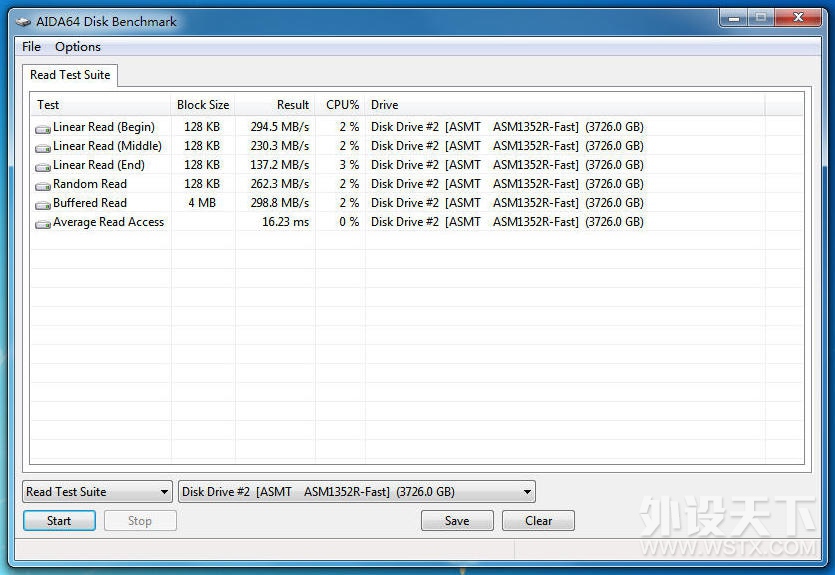This screenshot has width=835, height=575.
Task: Click the 4 MB block size cell
Action: coord(202,203)
